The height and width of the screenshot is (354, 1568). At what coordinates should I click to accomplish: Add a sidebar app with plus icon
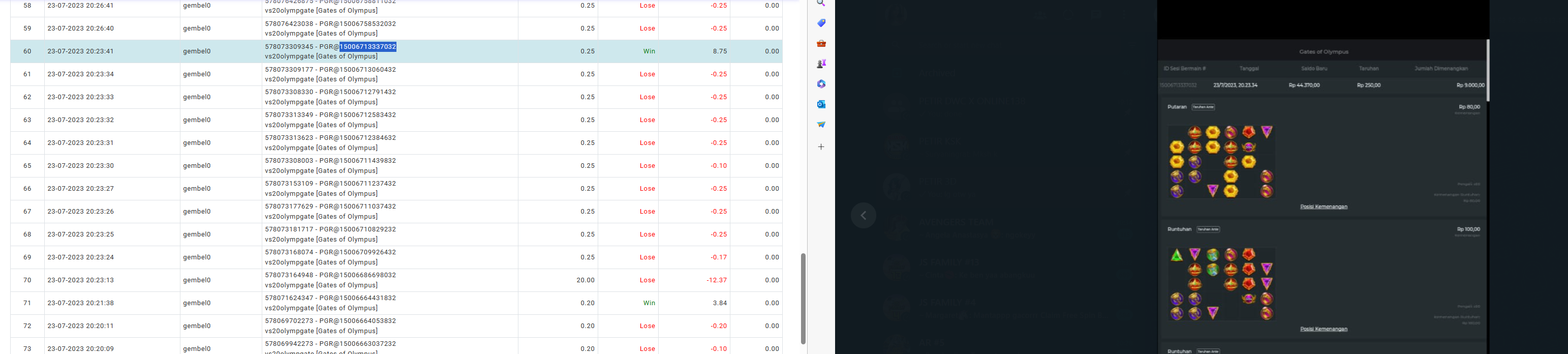(x=821, y=147)
